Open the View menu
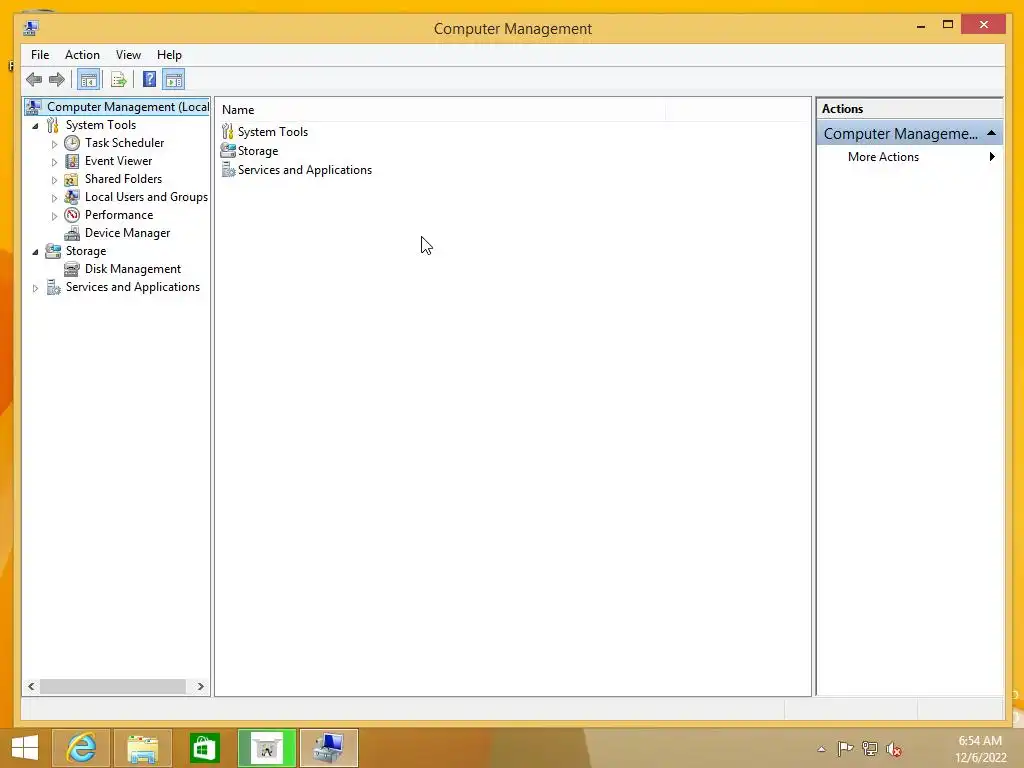The image size is (1024, 768). click(128, 55)
